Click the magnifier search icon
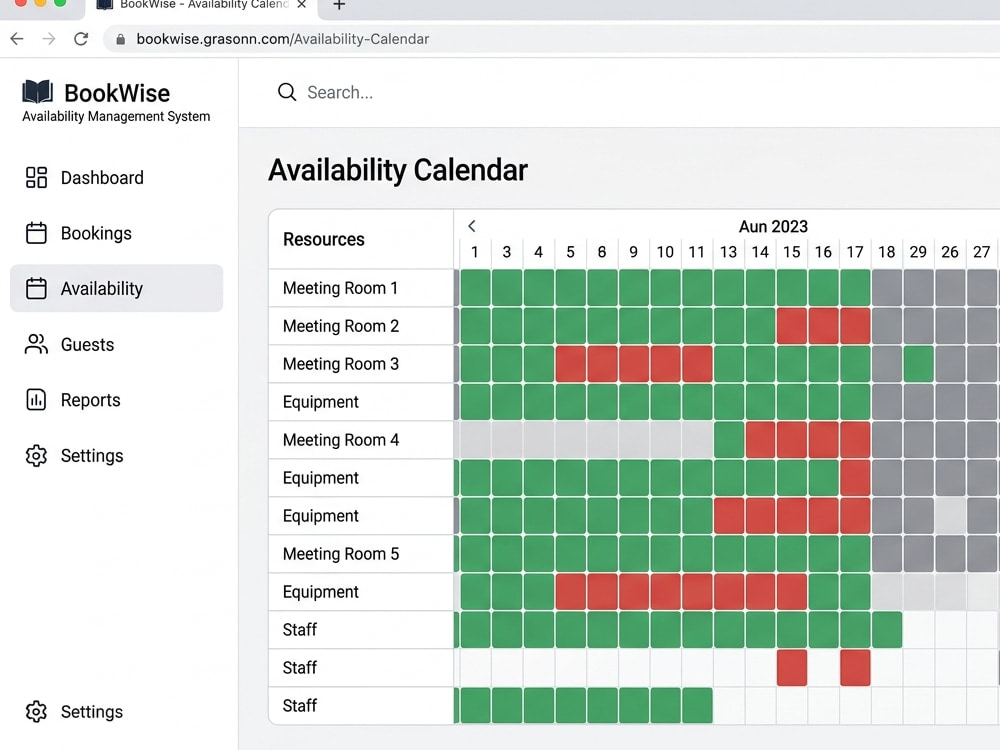 click(x=287, y=92)
